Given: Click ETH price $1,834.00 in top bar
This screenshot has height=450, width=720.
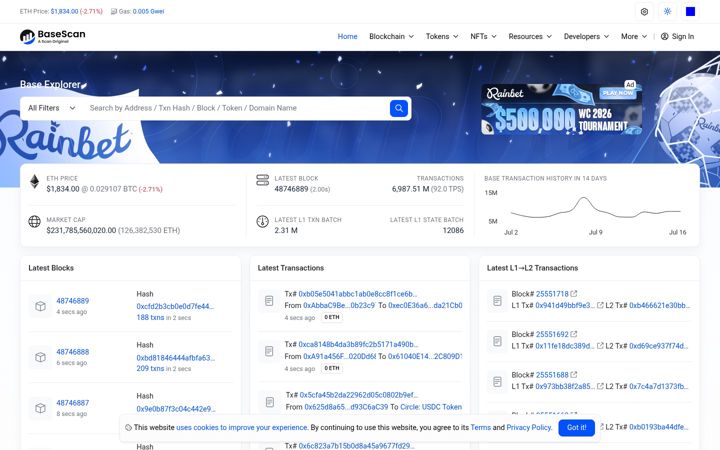Looking at the screenshot, I should pos(64,11).
